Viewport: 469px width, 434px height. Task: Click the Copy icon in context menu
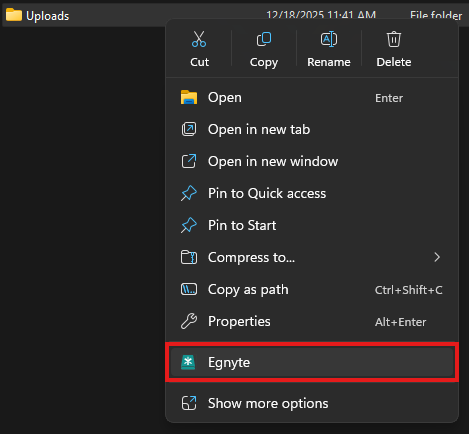tap(264, 39)
